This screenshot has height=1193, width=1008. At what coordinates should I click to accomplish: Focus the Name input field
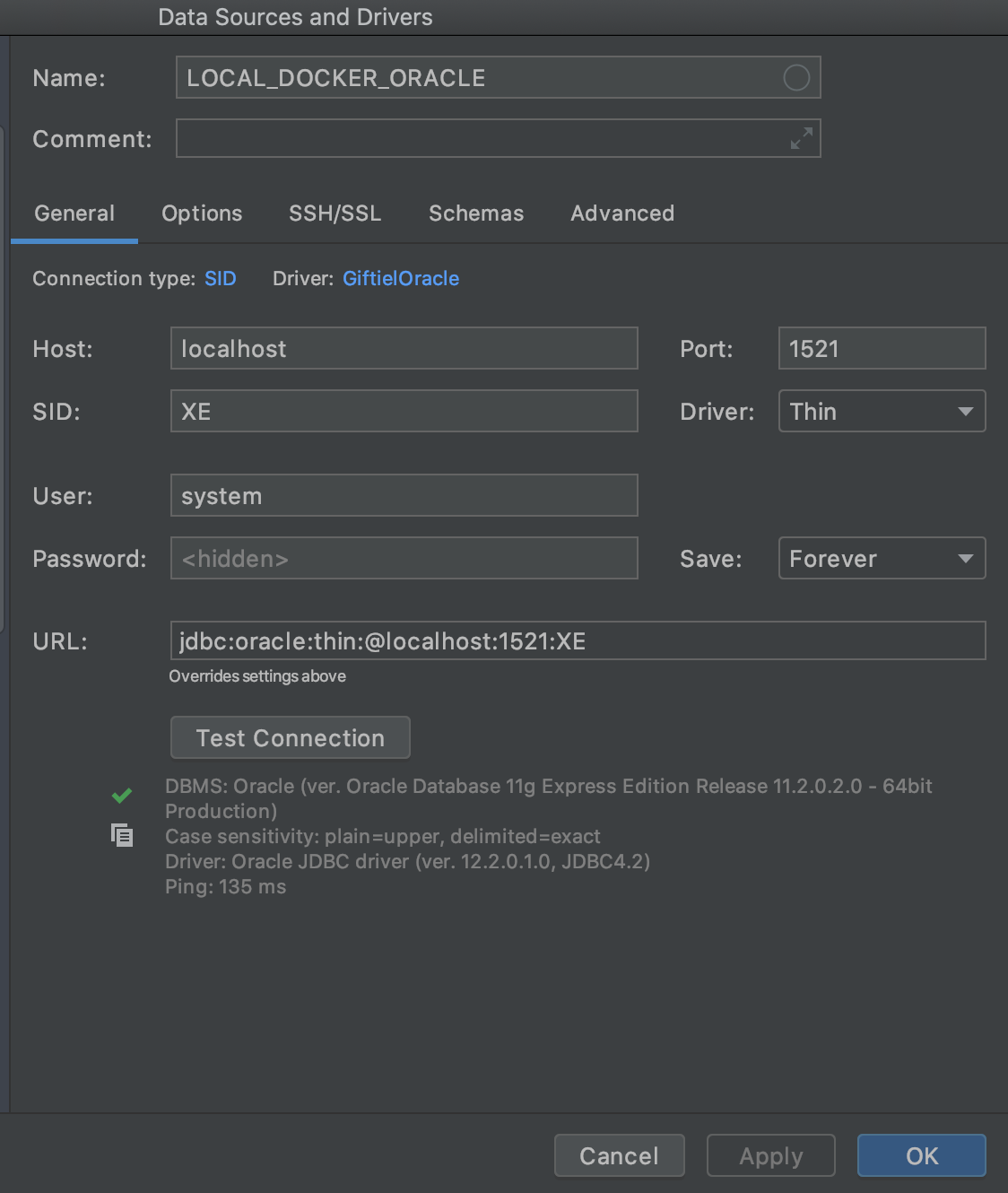tap(499, 77)
